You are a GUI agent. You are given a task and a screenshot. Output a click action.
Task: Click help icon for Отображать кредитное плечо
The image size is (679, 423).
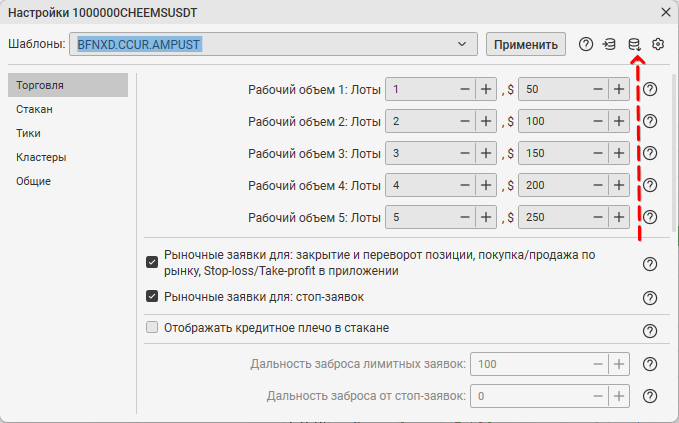(649, 330)
